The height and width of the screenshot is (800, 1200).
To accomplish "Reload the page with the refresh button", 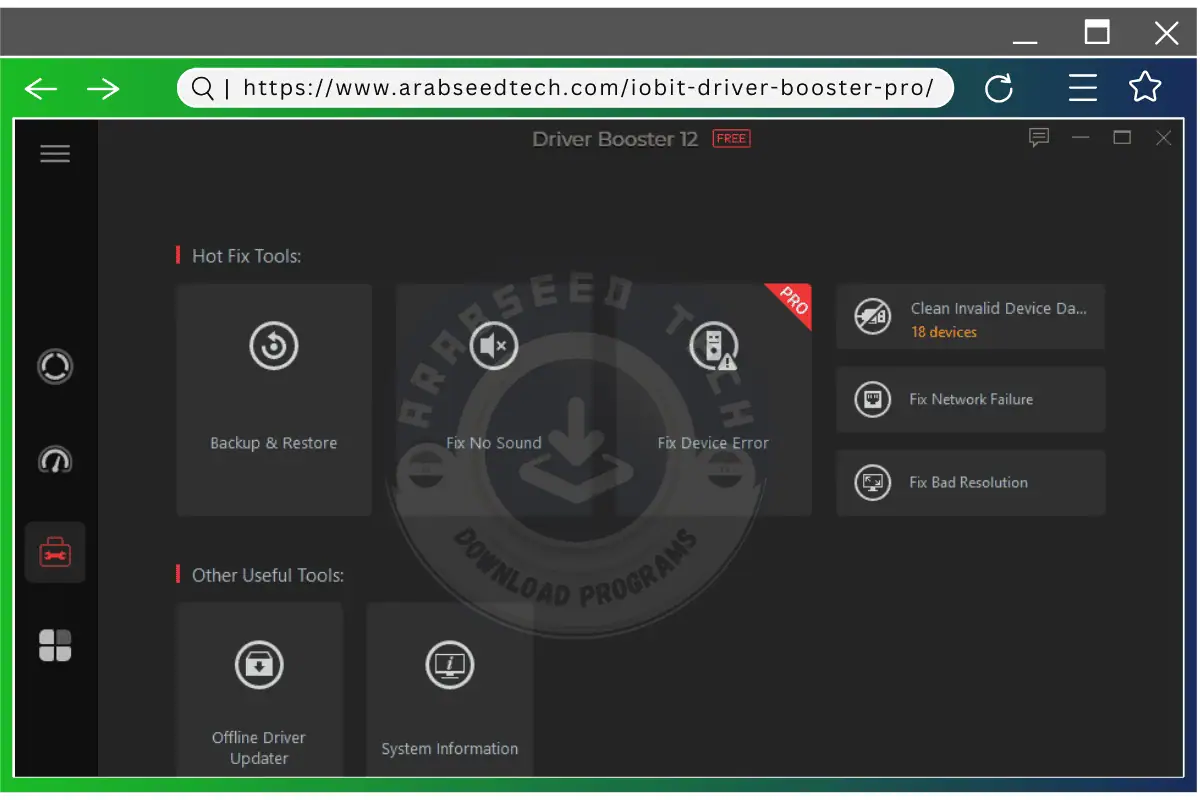I will (1000, 88).
